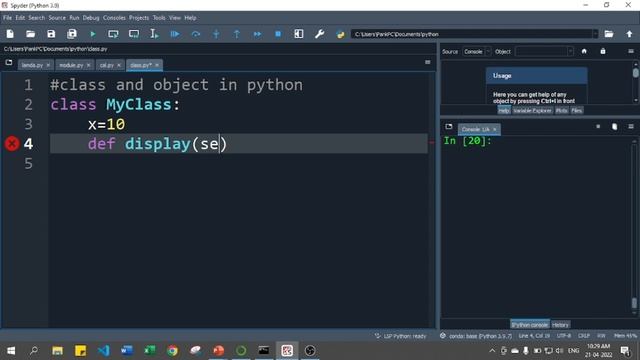The width and height of the screenshot is (640, 360).
Task: Expand the Object combo box in Help
Action: 544,51
